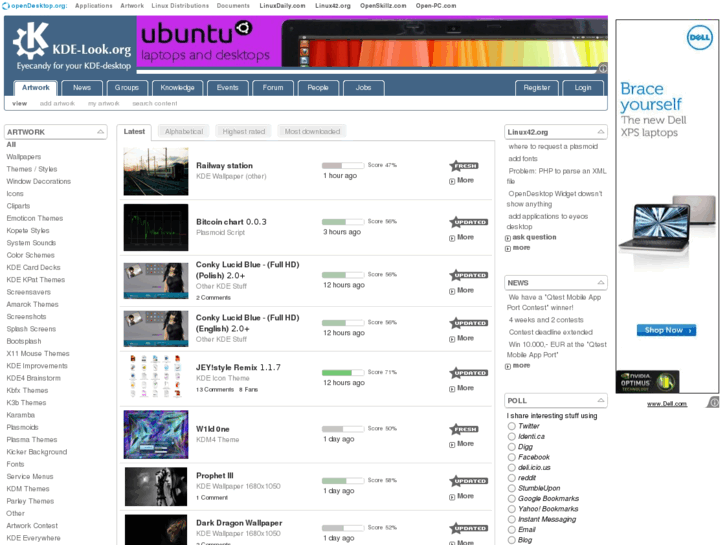Click the UPDATED badge on JEY!style Remix
This screenshot has height=545, width=727.
coord(468,373)
